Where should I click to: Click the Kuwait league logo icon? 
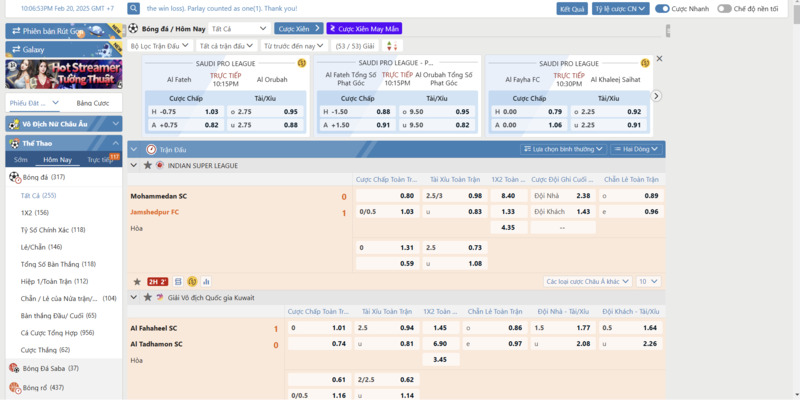pos(160,297)
